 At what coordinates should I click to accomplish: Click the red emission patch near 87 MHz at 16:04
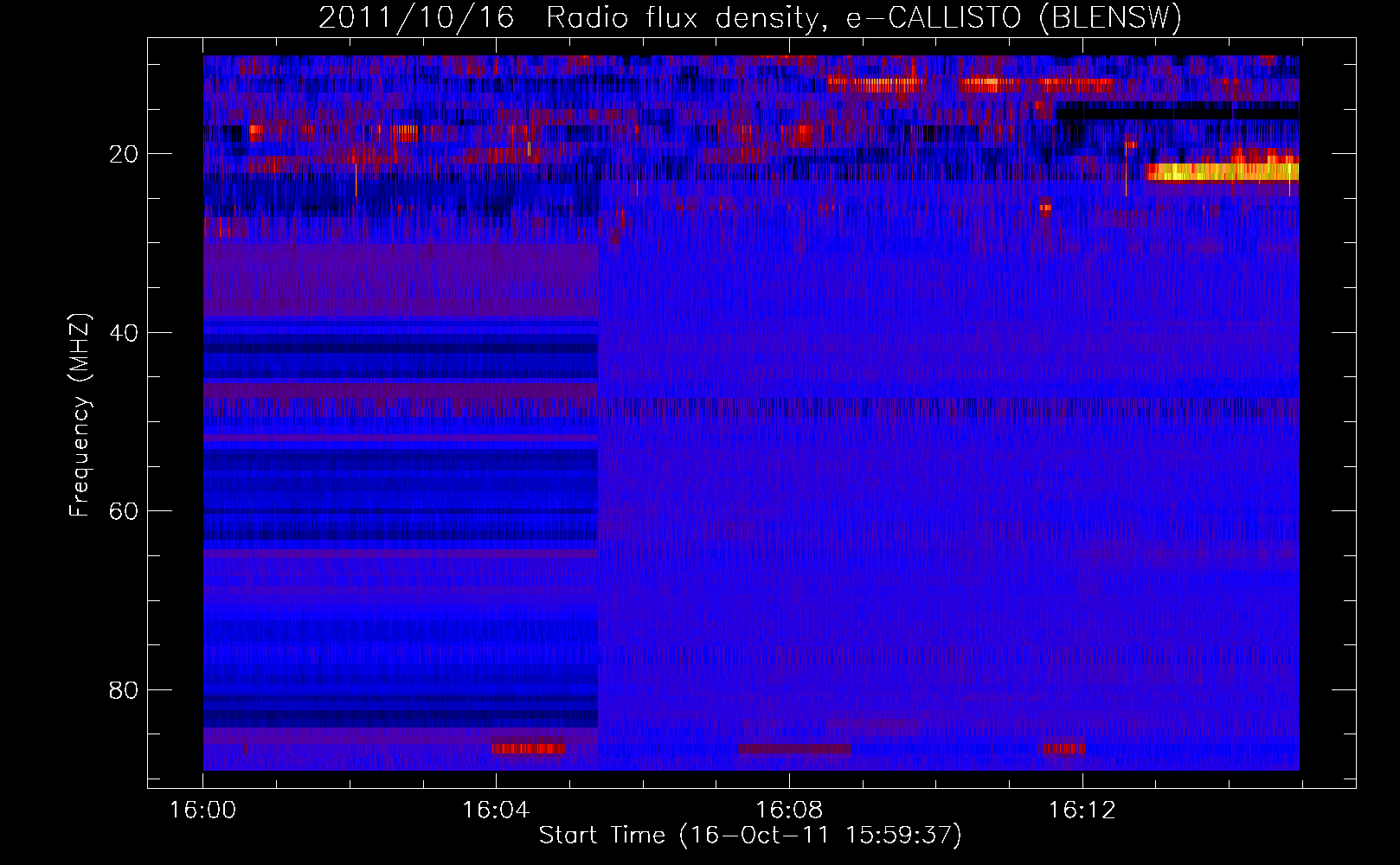pyautogui.click(x=529, y=748)
